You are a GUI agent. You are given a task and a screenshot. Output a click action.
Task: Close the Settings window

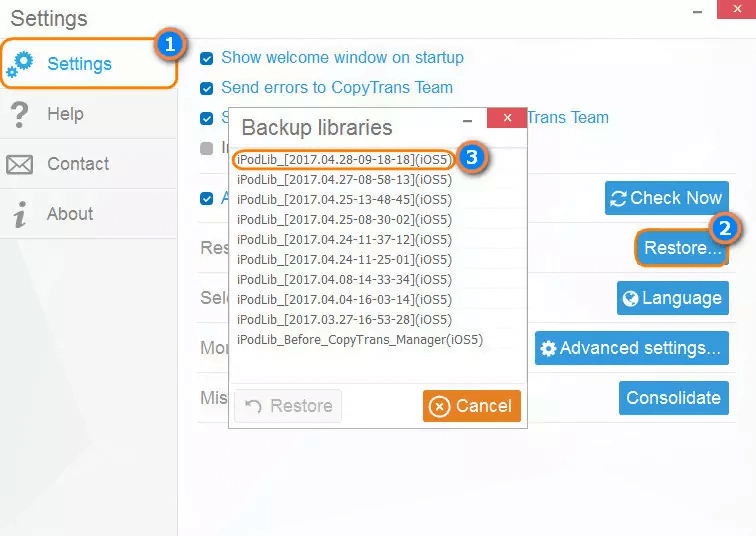tap(737, 9)
